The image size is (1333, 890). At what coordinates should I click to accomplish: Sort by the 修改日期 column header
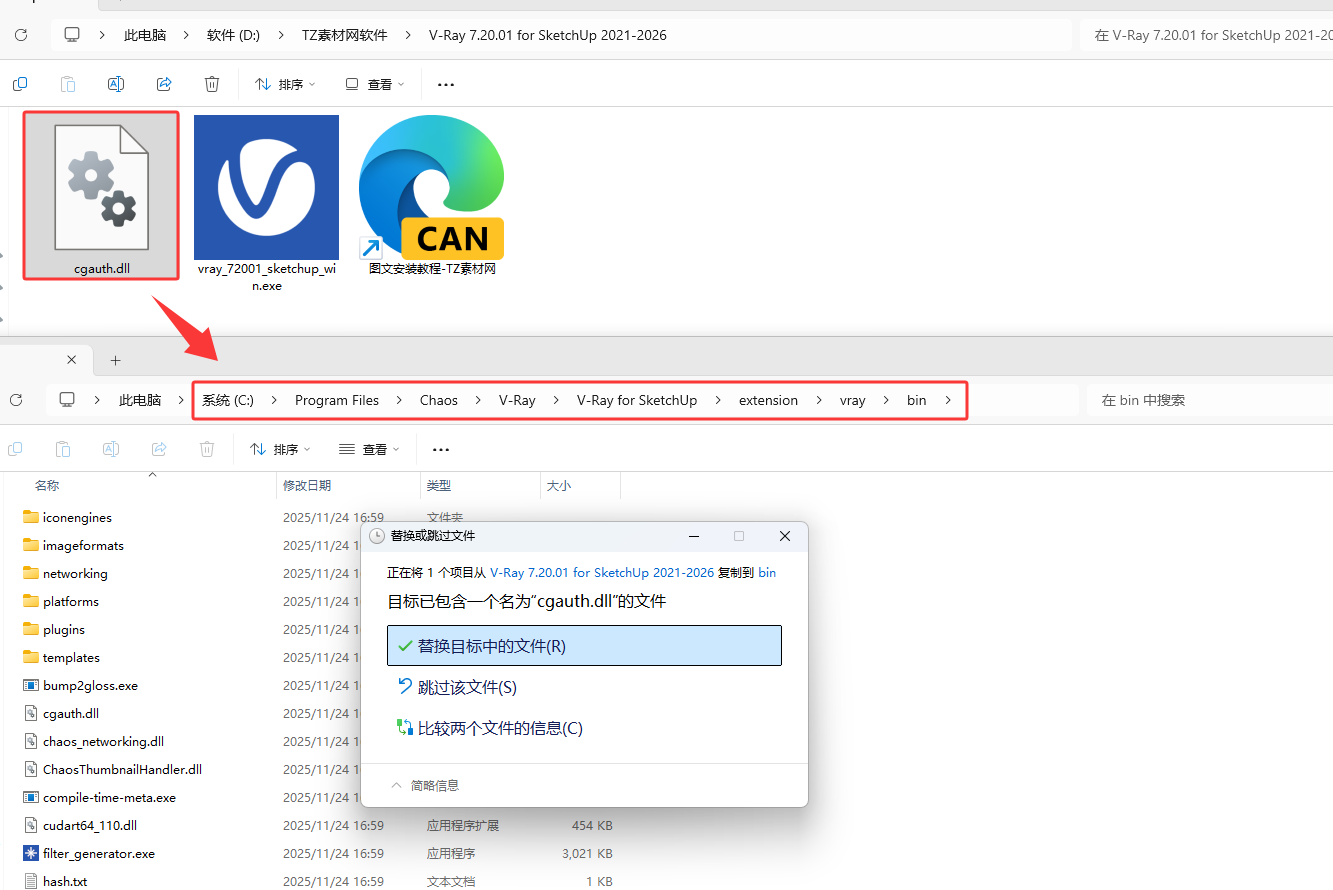pos(307,485)
